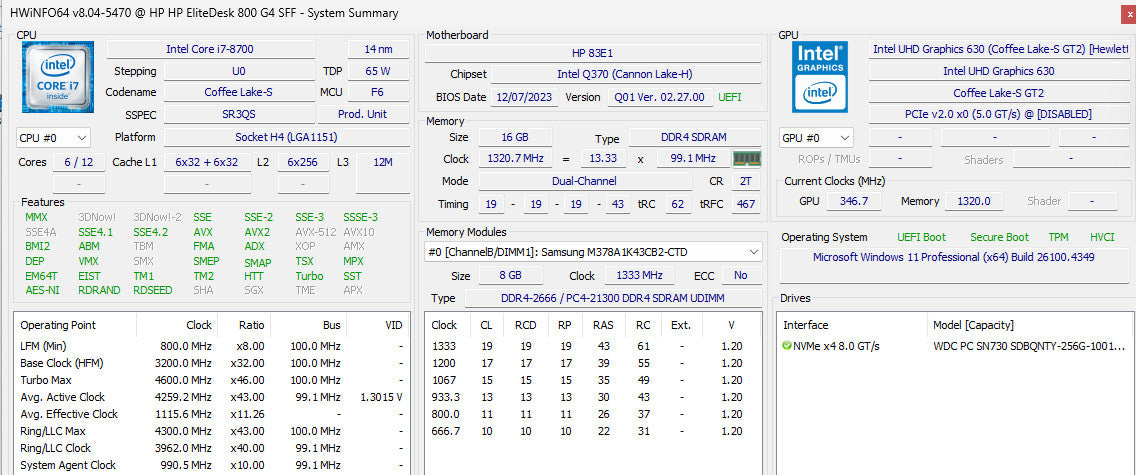
Task: Click the tRFC 467 timing value
Action: coord(746,204)
